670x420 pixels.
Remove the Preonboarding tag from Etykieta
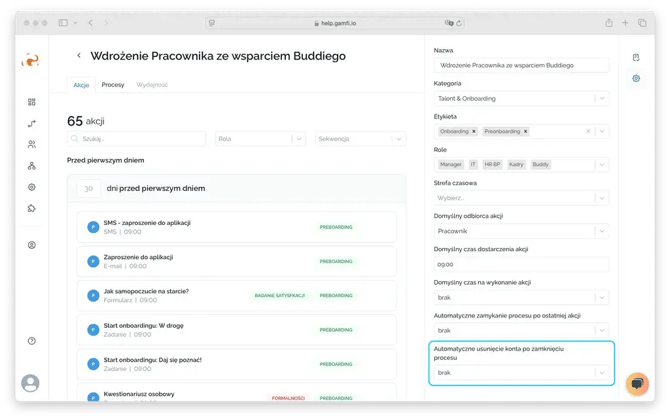coord(525,131)
